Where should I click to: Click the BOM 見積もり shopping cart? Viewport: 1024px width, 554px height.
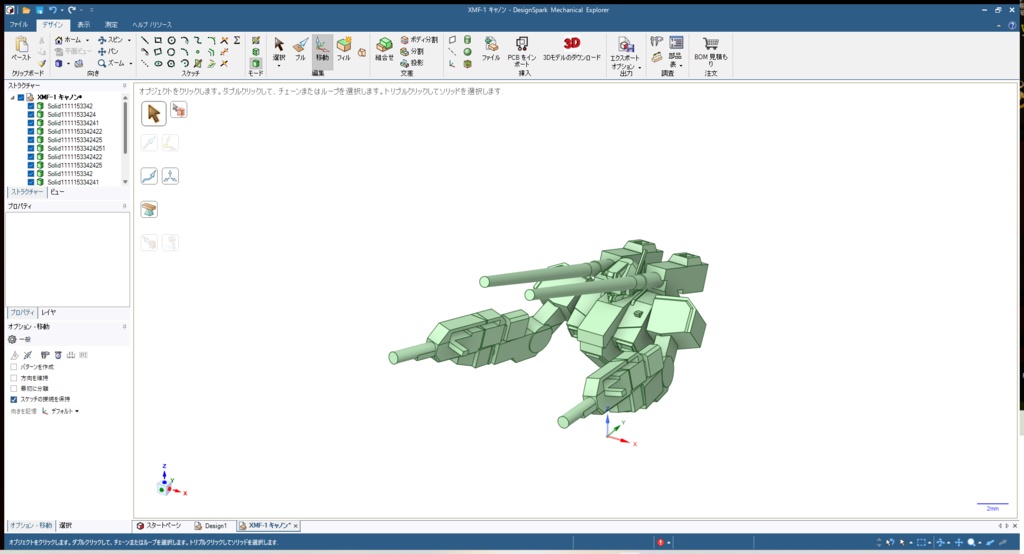[711, 52]
